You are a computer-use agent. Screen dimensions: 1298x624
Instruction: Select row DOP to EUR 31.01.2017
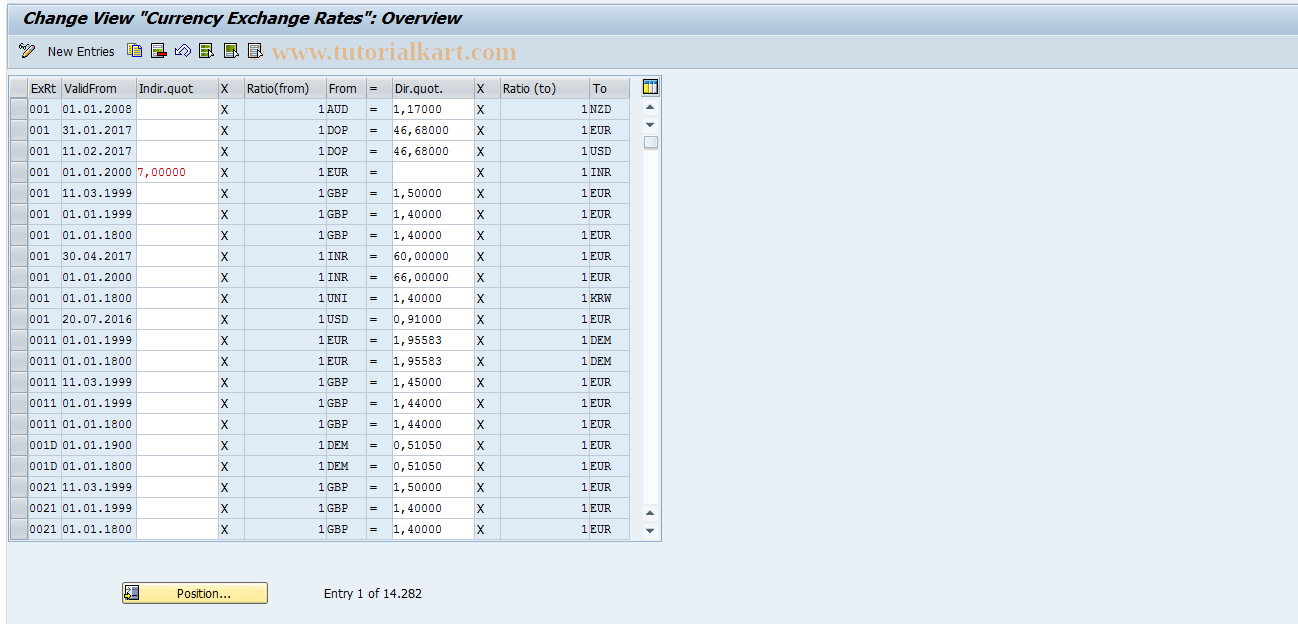pyautogui.click(x=19, y=130)
